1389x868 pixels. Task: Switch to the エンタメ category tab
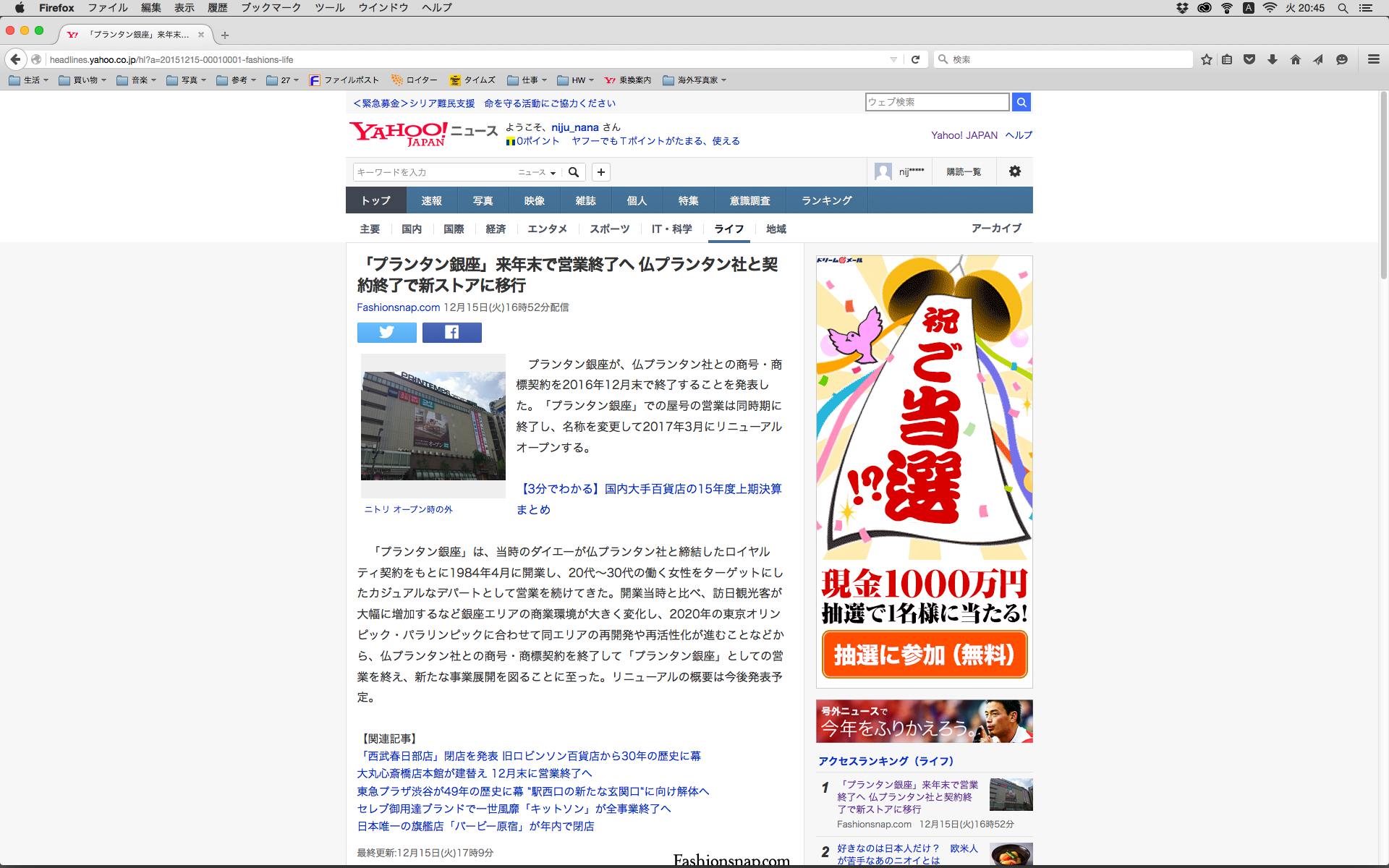pos(547,229)
